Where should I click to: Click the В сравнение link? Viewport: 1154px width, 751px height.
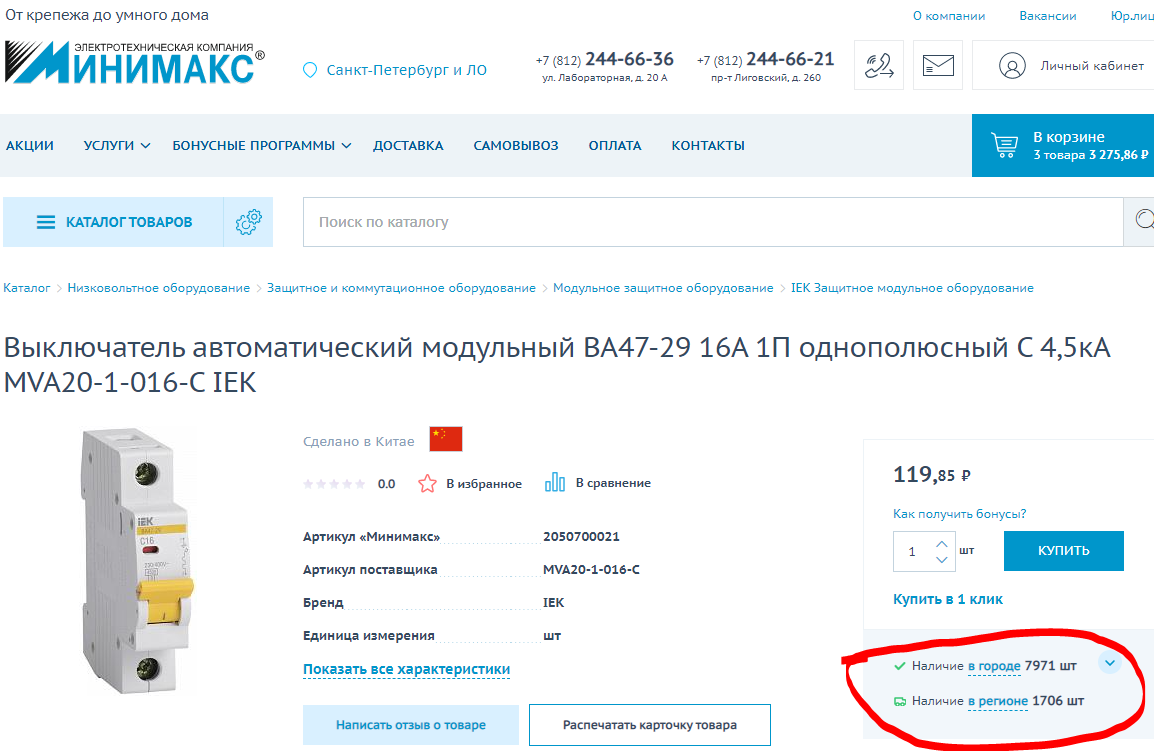coord(613,483)
